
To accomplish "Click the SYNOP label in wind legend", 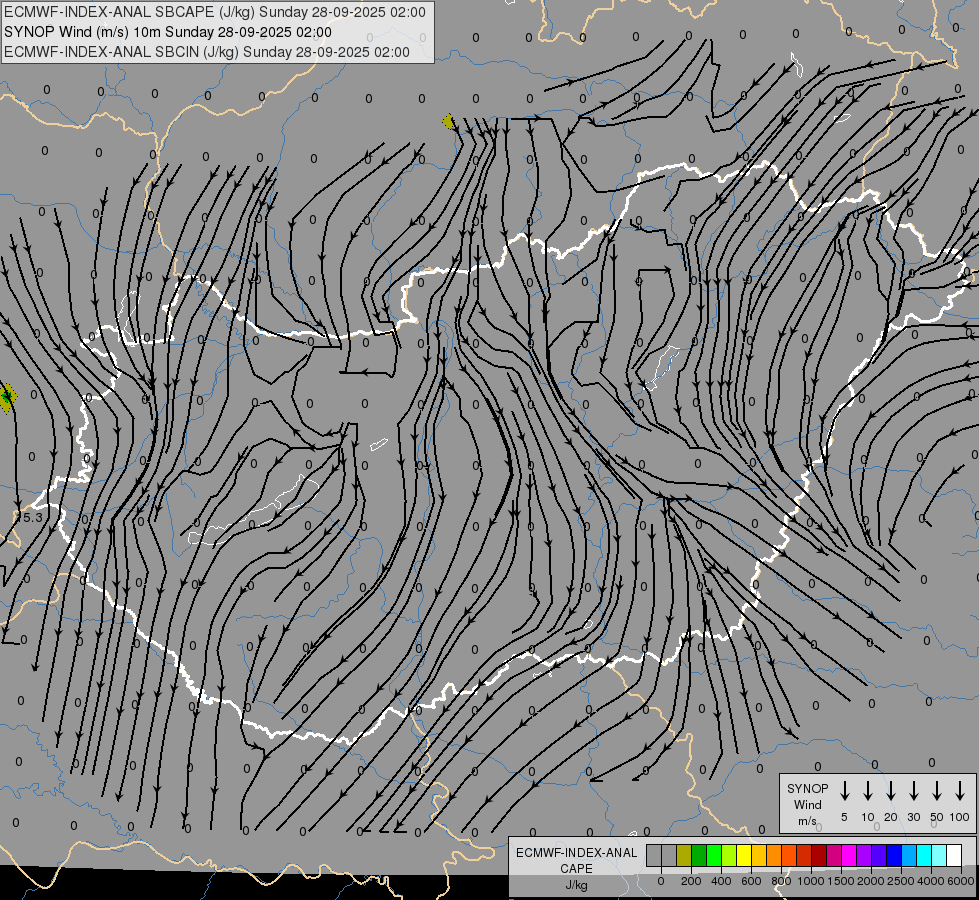I will click(807, 788).
